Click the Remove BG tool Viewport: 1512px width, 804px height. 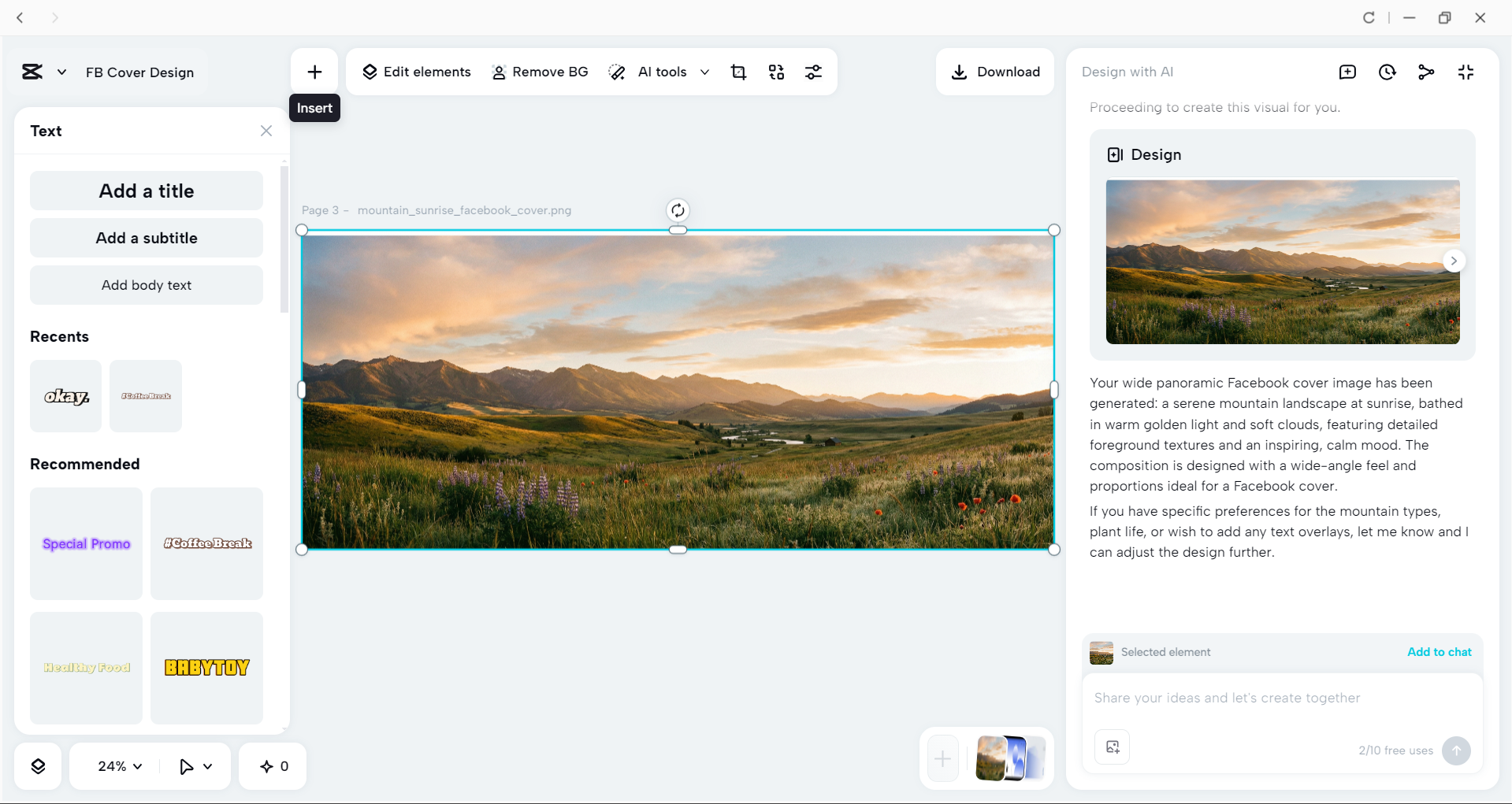pyautogui.click(x=541, y=72)
